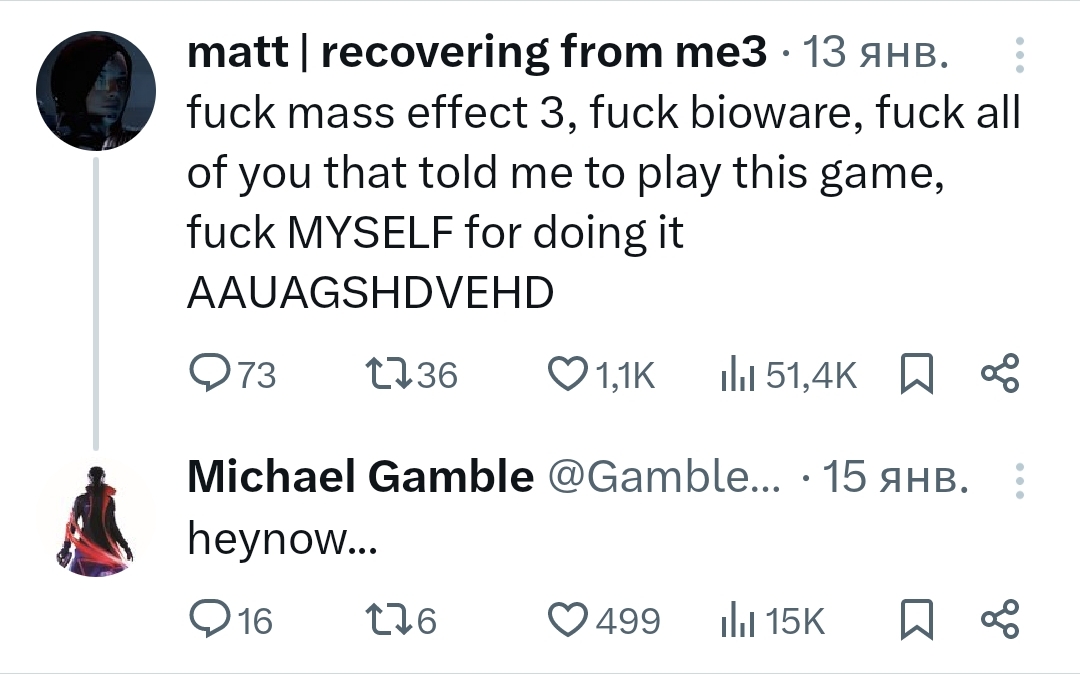This screenshot has width=1080, height=675.
Task: View analytics showing 51,4K views
Action: point(788,375)
